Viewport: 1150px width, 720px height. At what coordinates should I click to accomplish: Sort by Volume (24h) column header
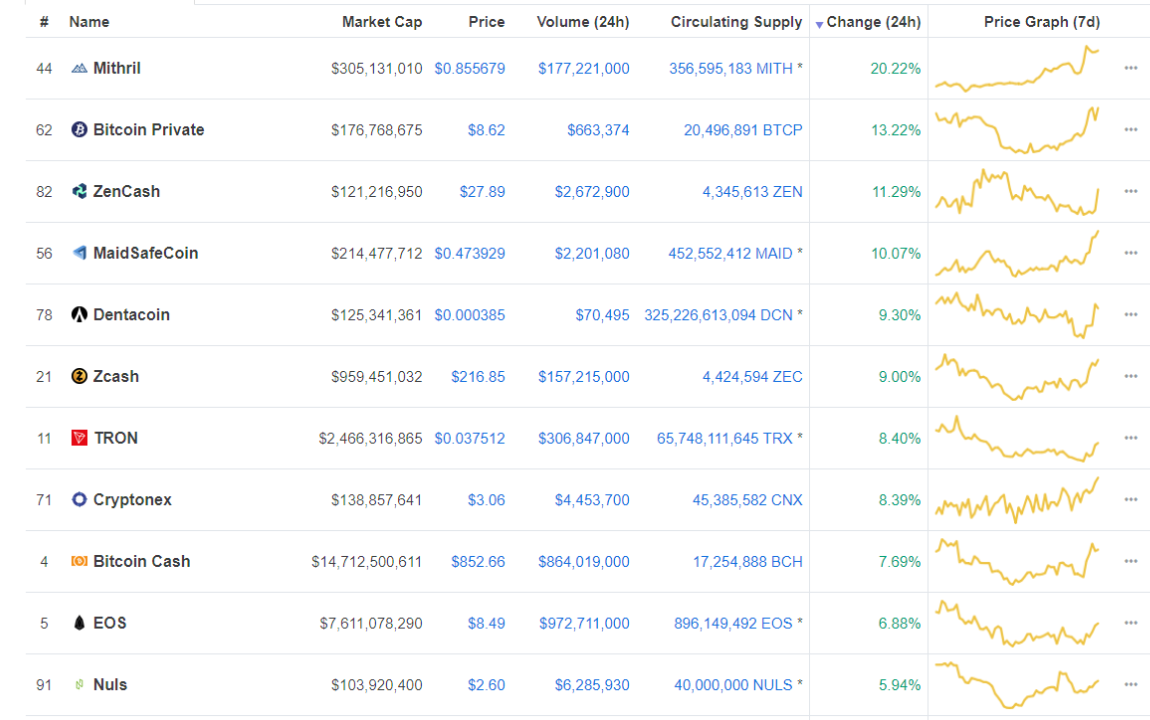pos(583,22)
